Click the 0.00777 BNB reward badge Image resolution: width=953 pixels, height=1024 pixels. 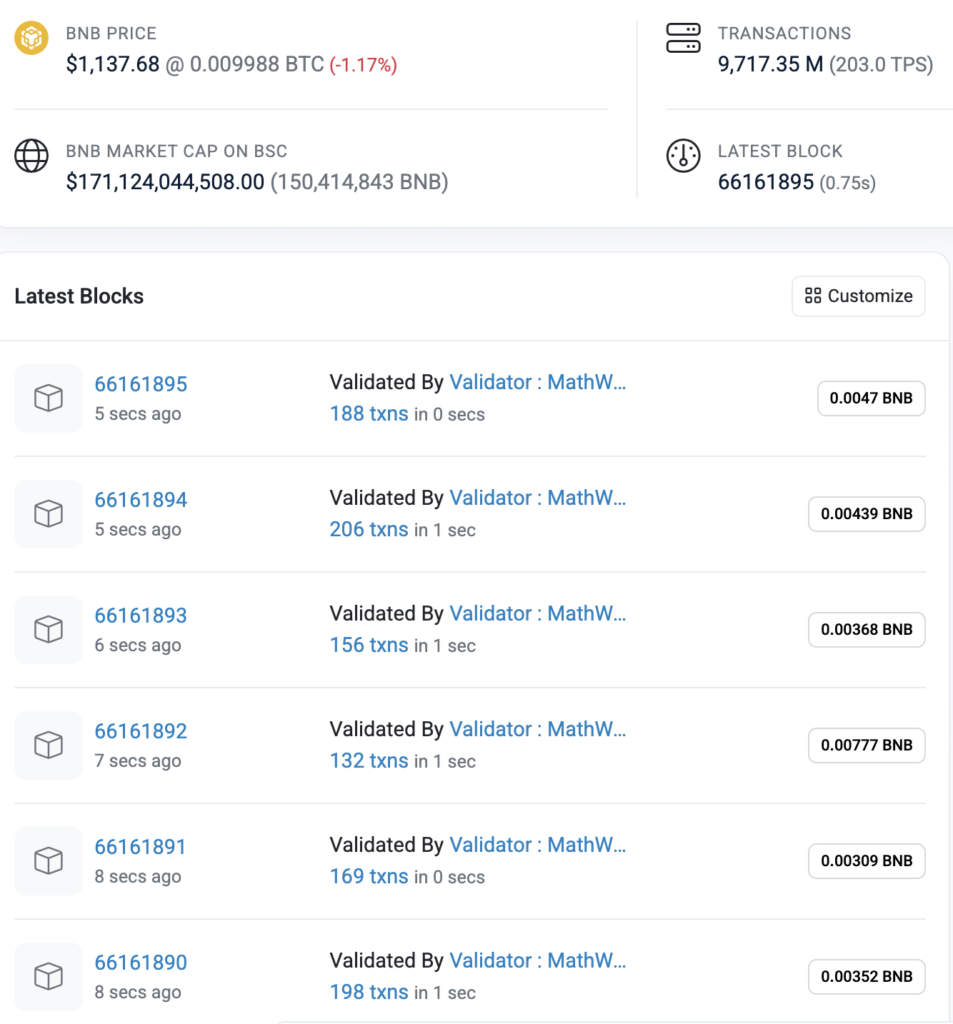tap(866, 745)
